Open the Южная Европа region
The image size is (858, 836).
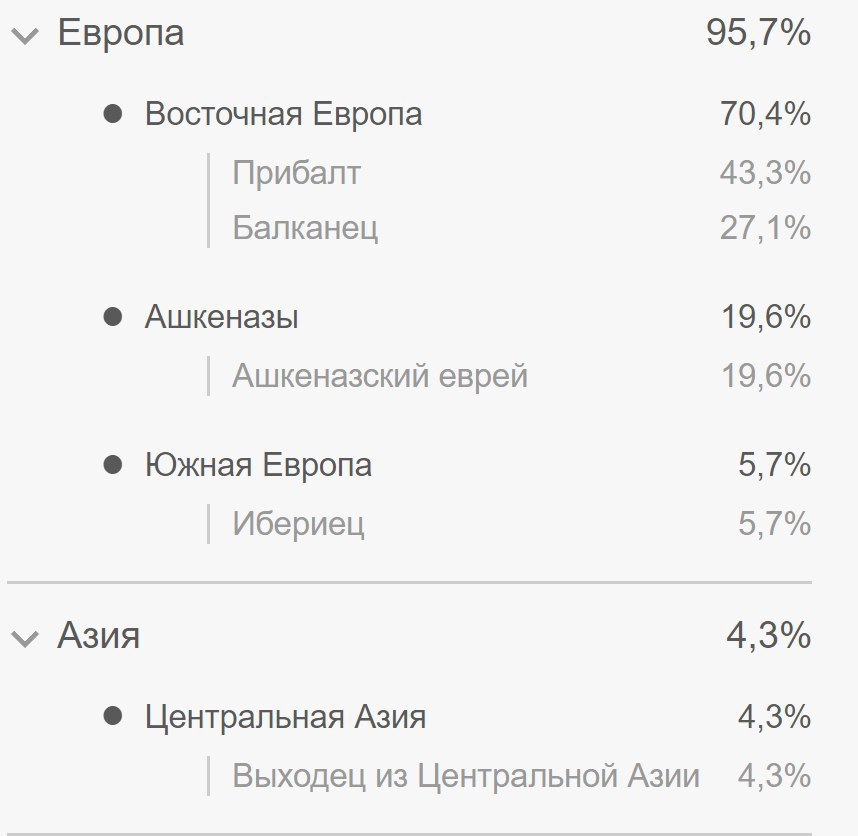[258, 465]
